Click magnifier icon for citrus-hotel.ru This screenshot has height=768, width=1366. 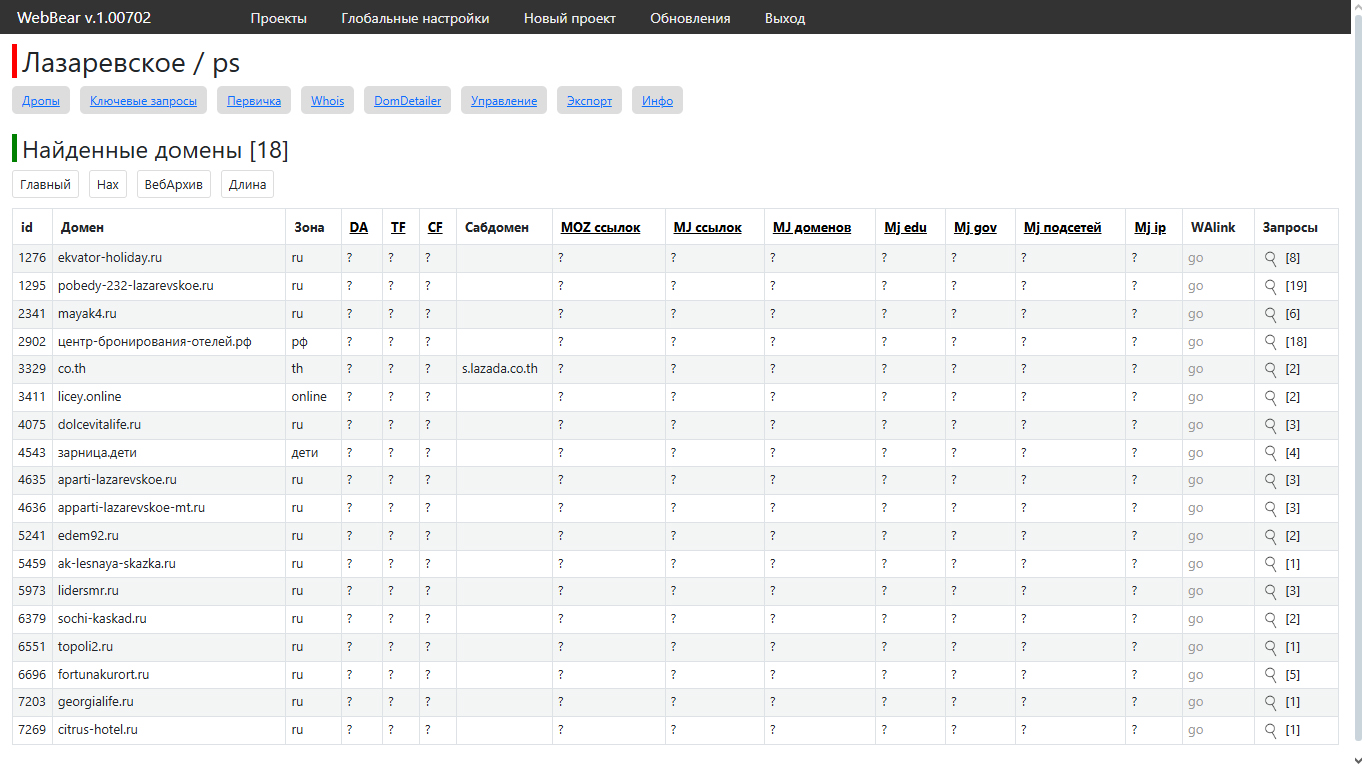pos(1271,730)
